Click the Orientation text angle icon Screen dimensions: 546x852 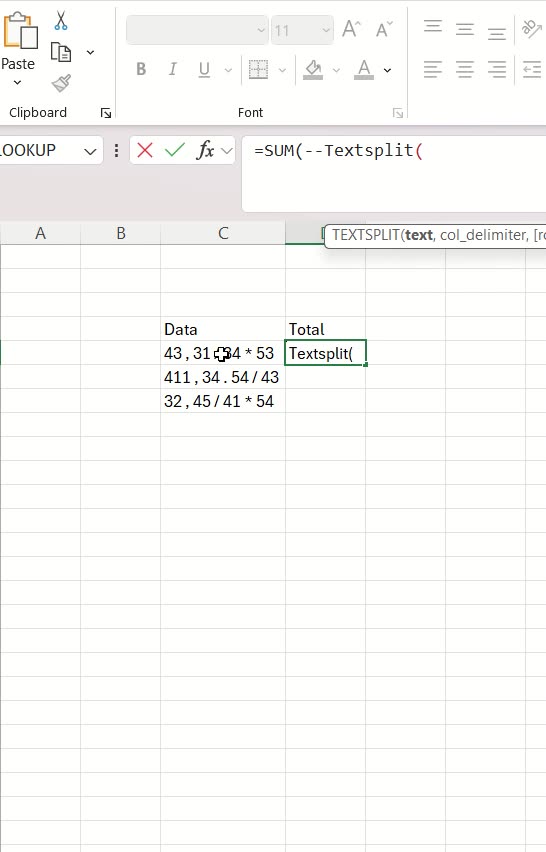click(531, 29)
